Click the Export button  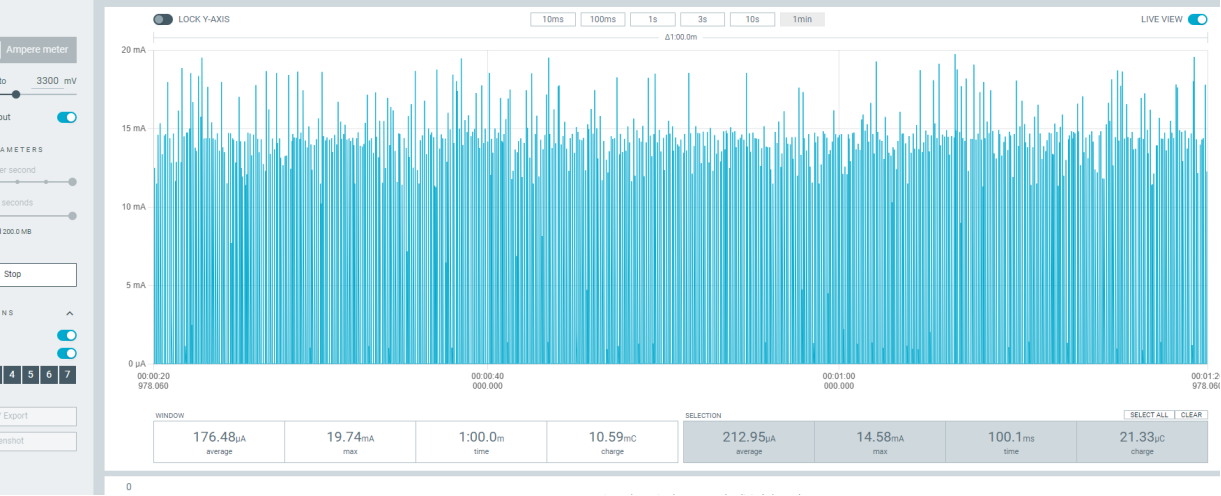[x=38, y=417]
